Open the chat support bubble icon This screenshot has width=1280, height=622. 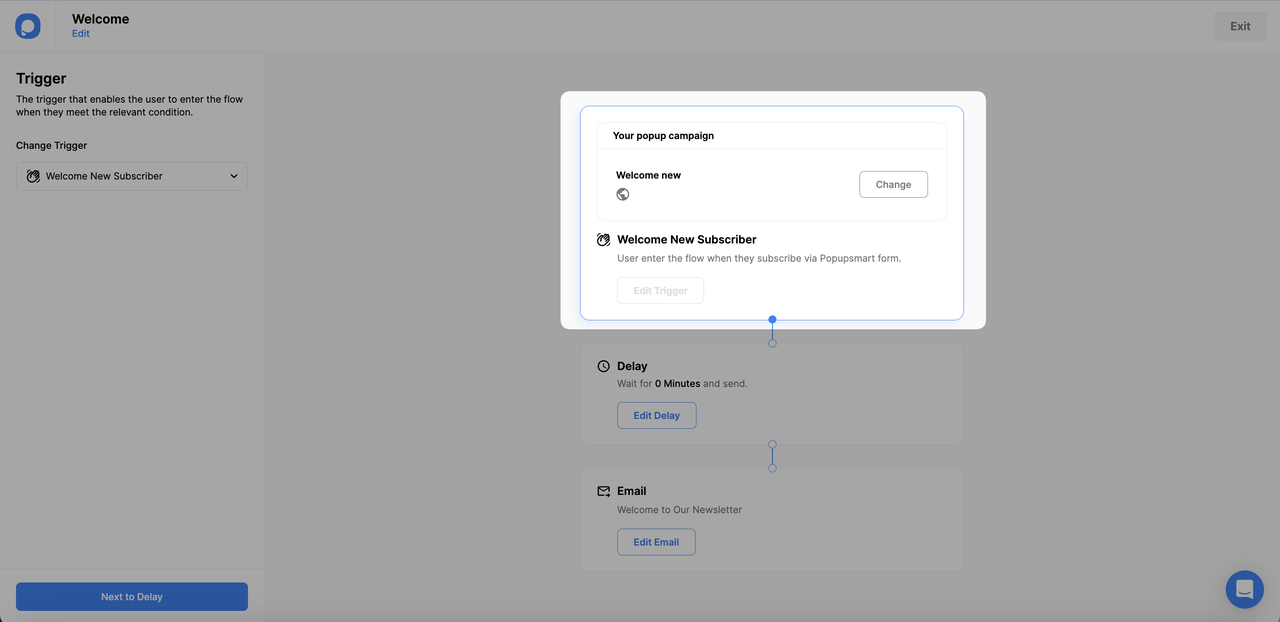click(x=1244, y=589)
